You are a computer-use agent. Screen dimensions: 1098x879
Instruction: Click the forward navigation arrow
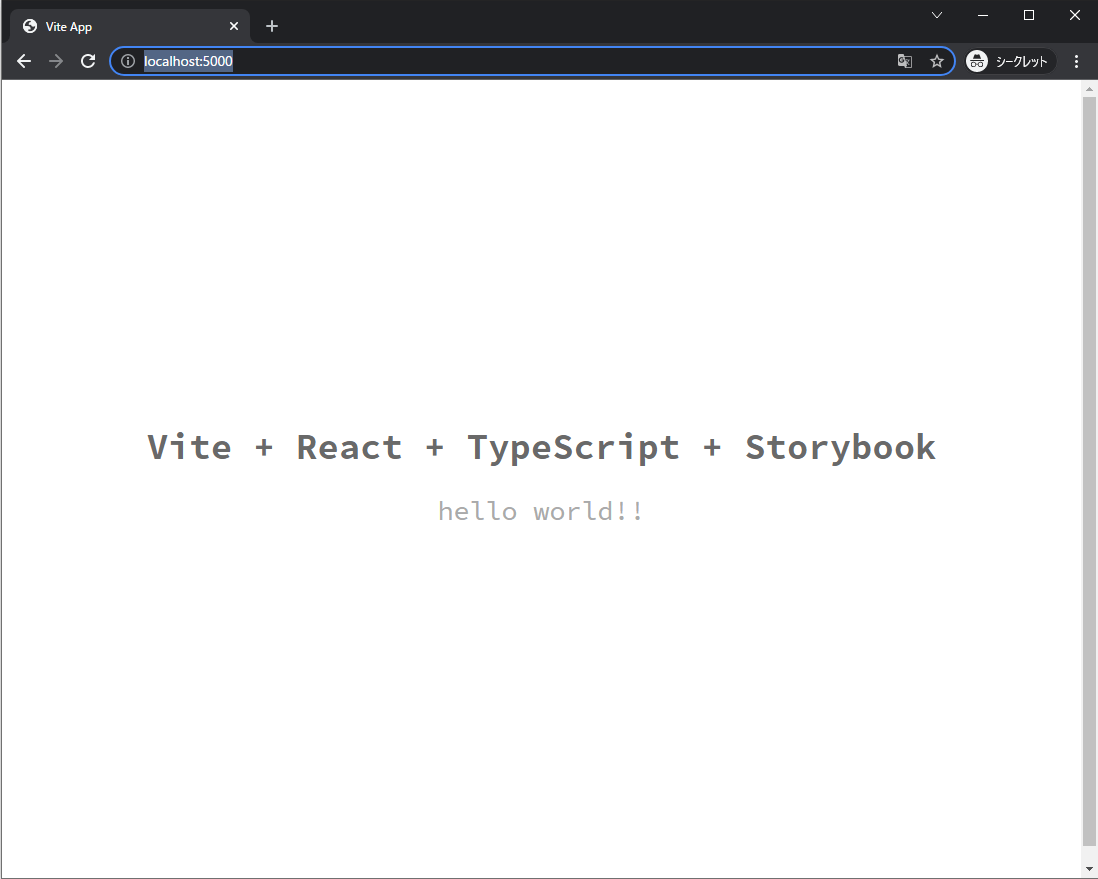click(56, 61)
